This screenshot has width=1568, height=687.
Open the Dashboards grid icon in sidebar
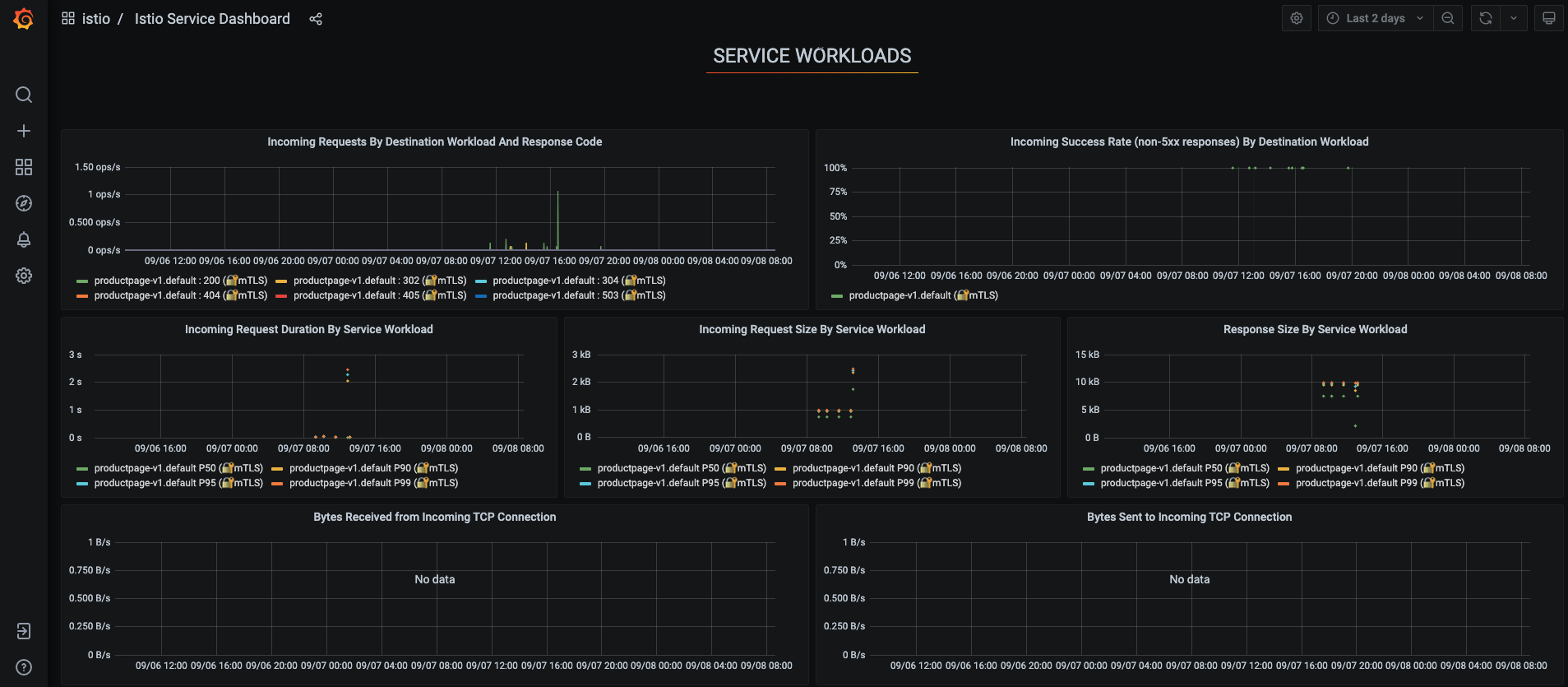[x=24, y=167]
